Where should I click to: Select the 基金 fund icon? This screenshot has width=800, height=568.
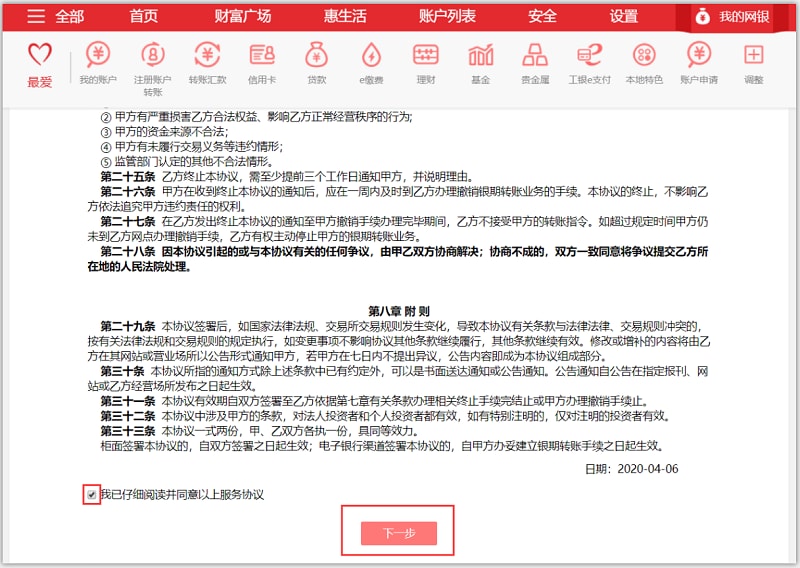480,55
